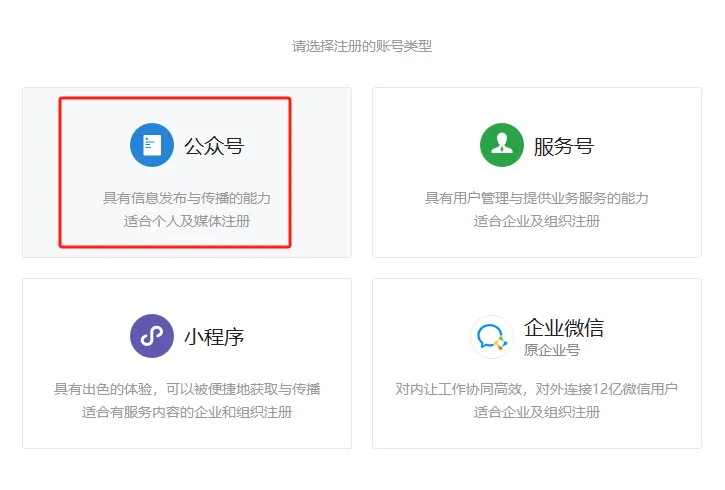Click the heading 请选择注册的账号类型
This screenshot has height=490, width=725.
point(362,46)
